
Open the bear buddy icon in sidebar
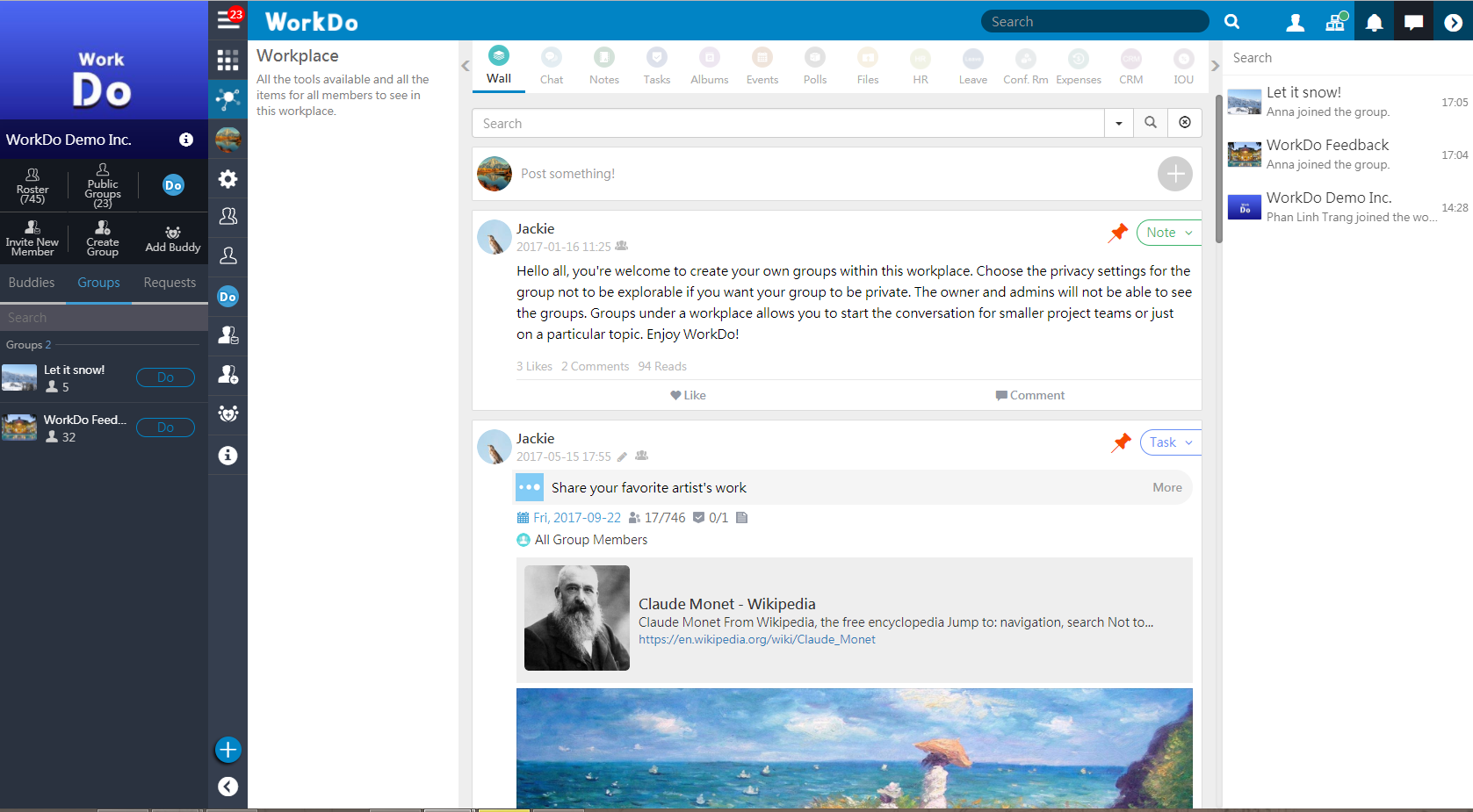click(228, 413)
